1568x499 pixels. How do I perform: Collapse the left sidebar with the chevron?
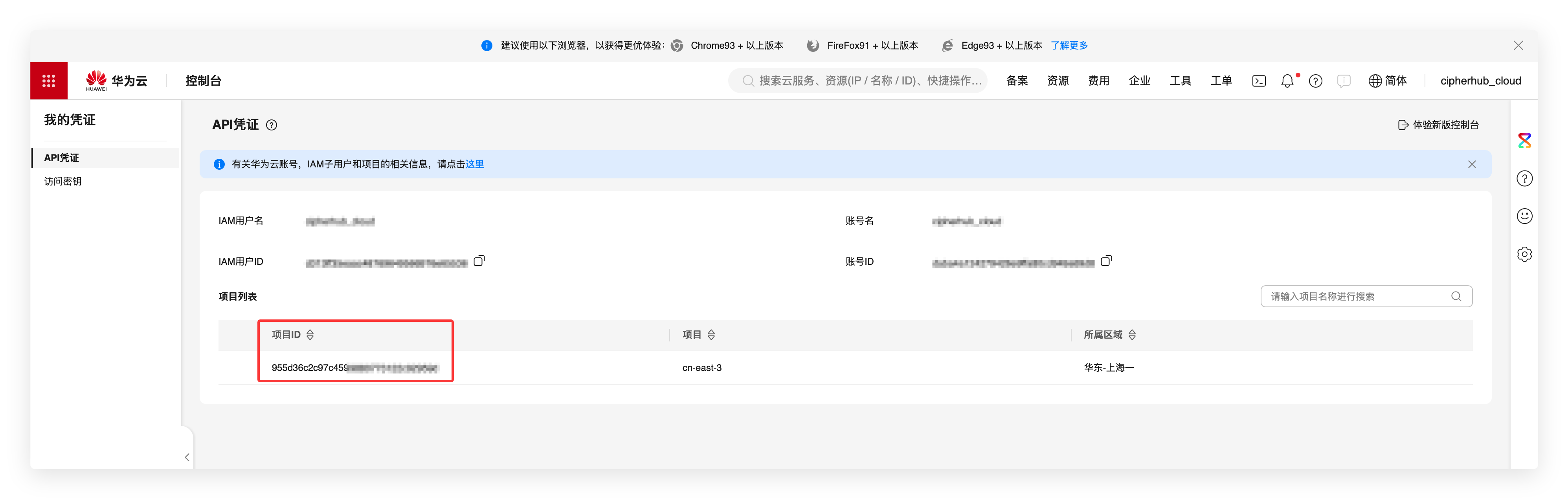[x=187, y=457]
